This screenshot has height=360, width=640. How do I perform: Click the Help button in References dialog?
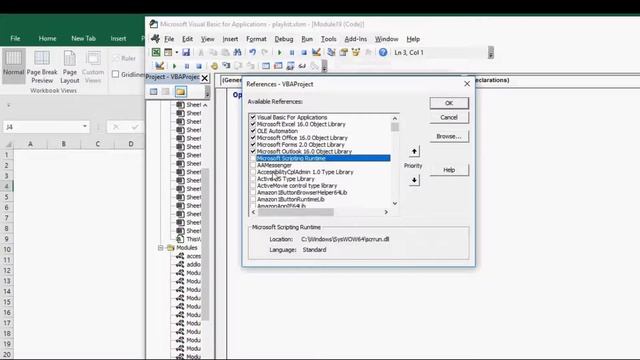pos(449,170)
